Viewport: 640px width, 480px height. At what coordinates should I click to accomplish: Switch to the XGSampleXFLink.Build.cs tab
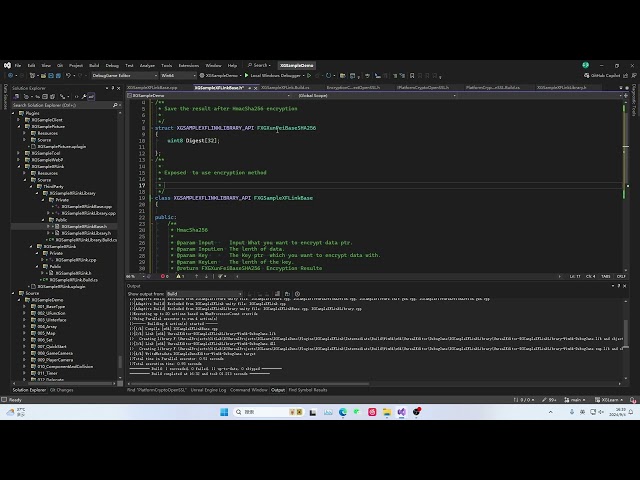click(x=285, y=88)
